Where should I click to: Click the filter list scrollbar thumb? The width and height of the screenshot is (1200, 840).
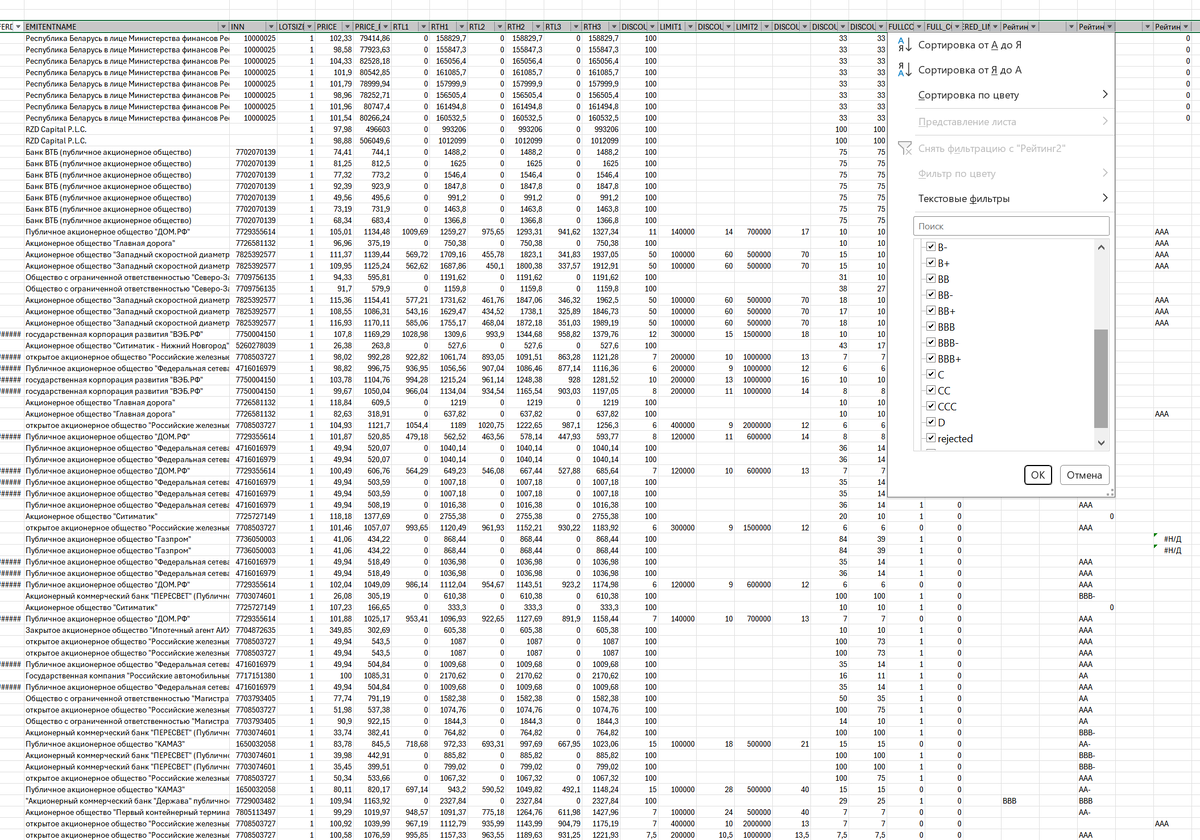pos(1102,378)
